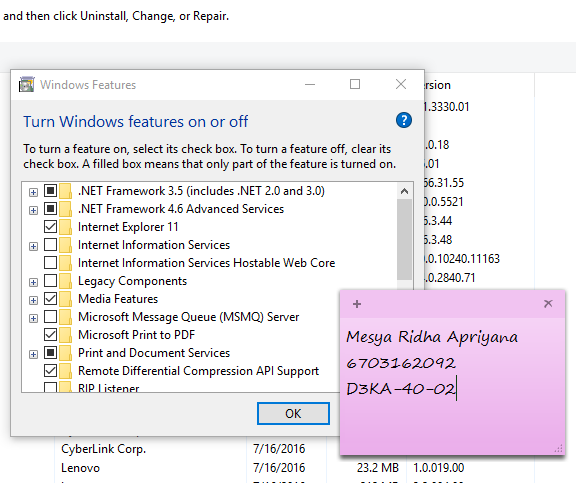Click the features list scrollbar thumb
Image resolution: width=576 pixels, height=483 pixels.
[x=404, y=239]
